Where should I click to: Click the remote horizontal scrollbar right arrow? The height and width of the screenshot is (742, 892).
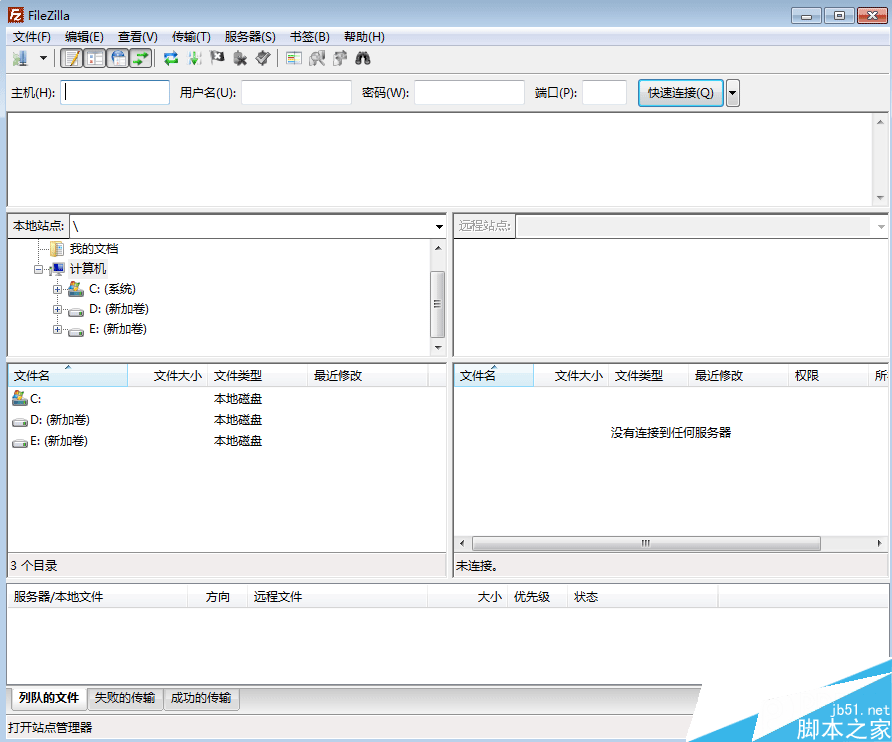click(879, 543)
